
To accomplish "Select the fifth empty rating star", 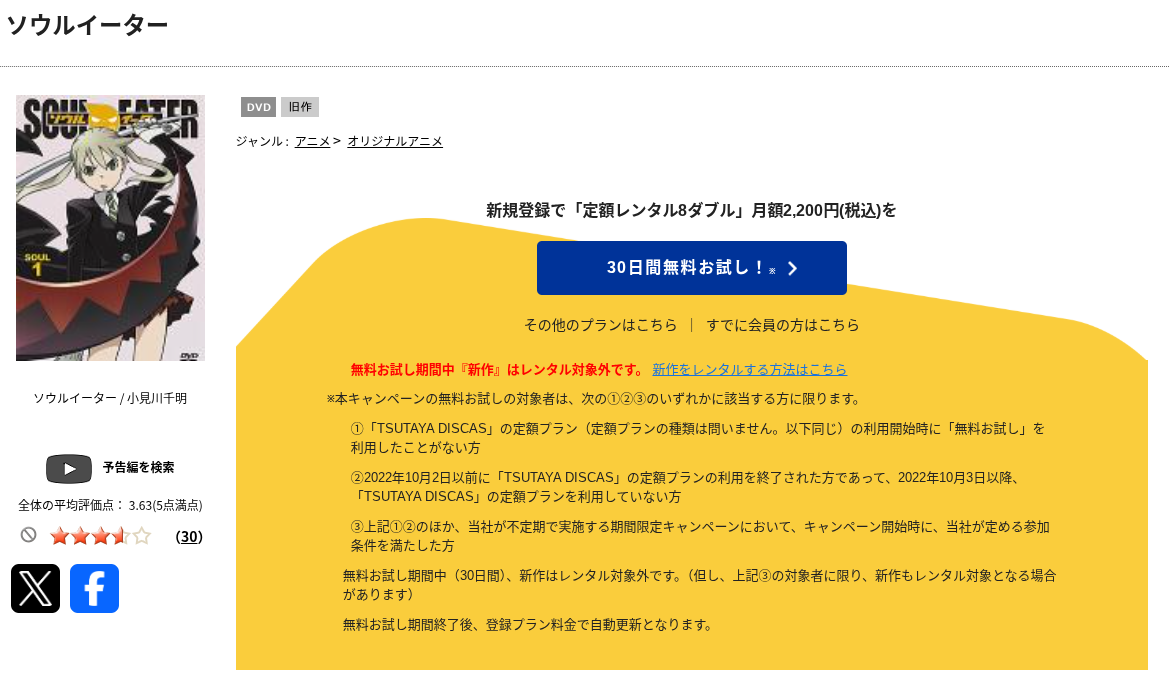I will pos(142,536).
